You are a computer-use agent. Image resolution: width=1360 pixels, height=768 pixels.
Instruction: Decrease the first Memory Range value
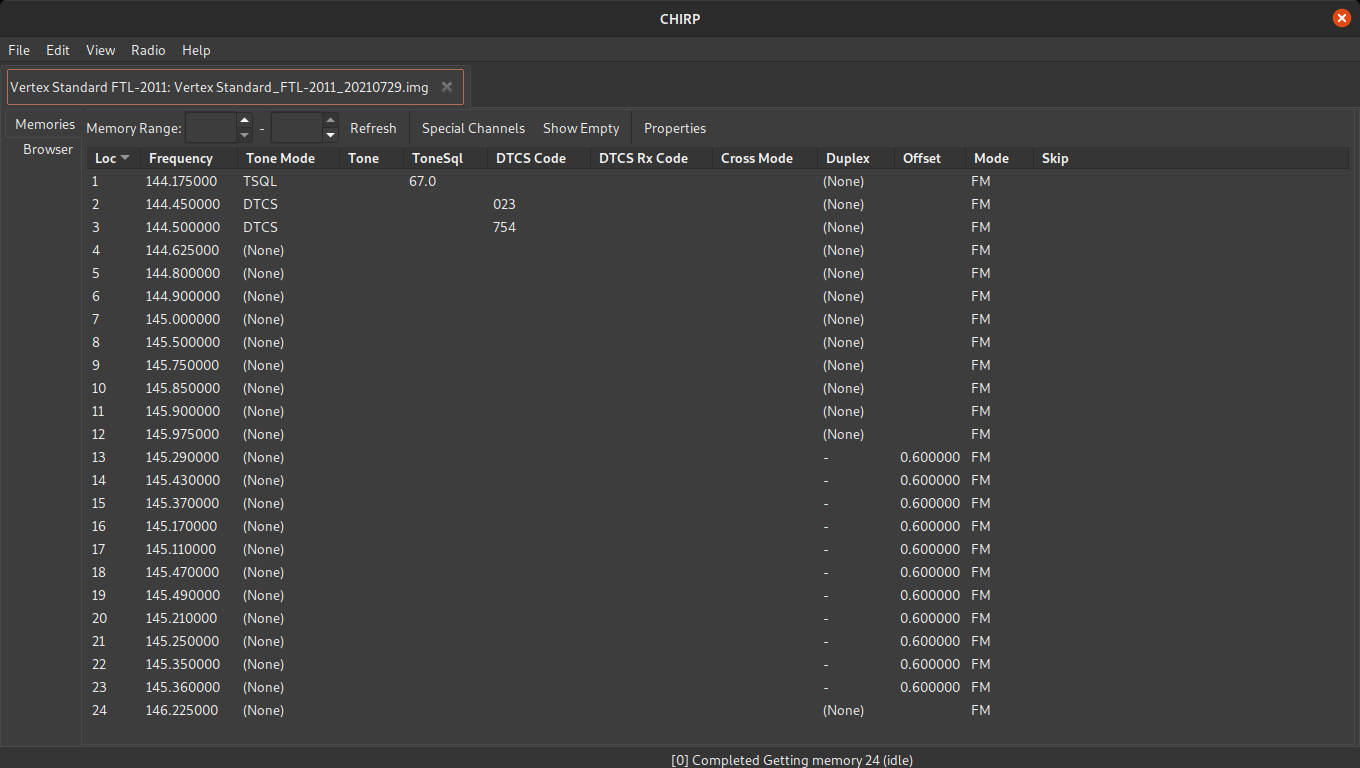[x=245, y=135]
